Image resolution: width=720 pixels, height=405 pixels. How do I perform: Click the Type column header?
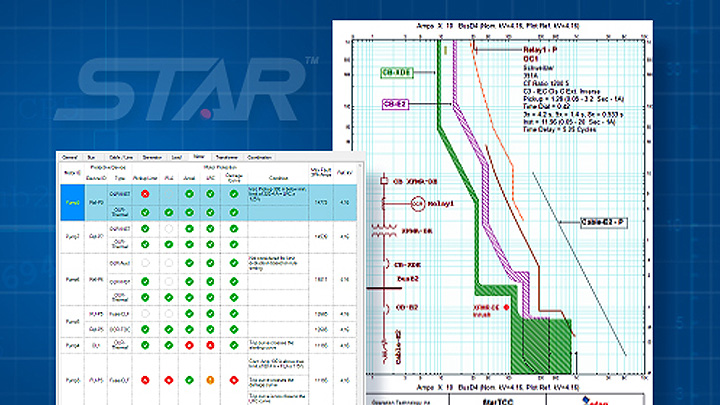point(119,178)
